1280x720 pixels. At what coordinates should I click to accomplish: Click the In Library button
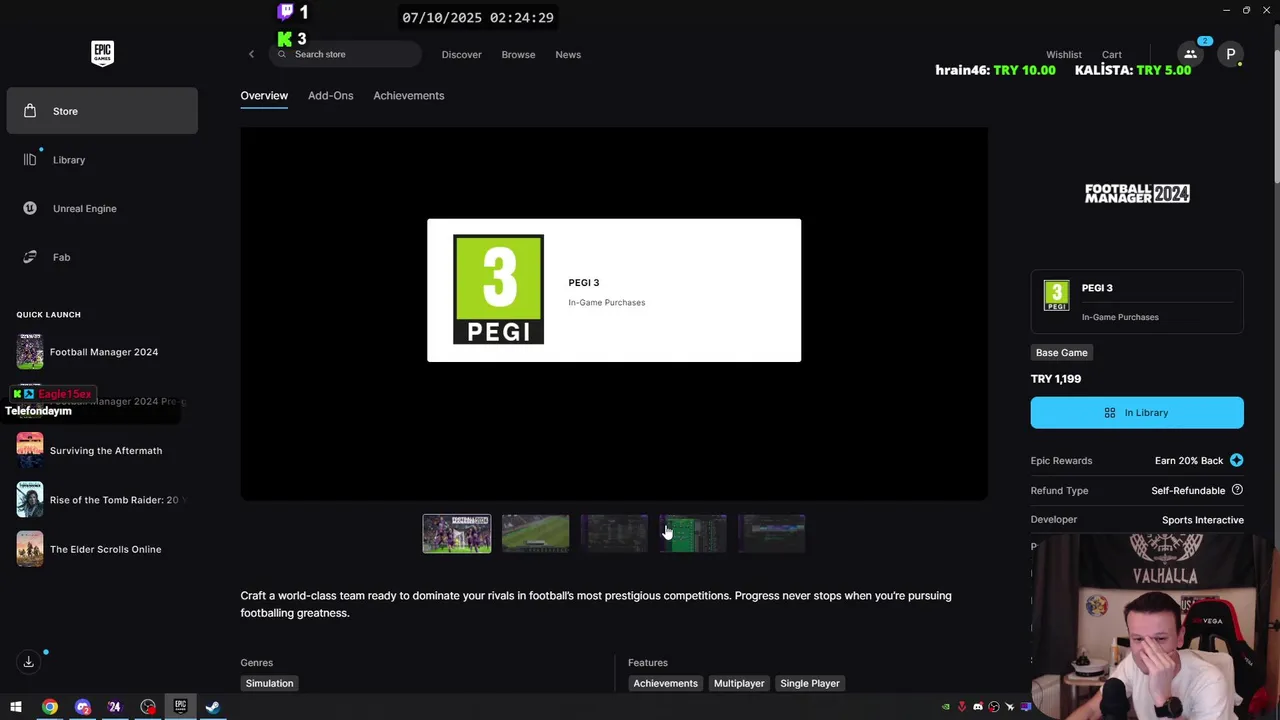click(1137, 413)
